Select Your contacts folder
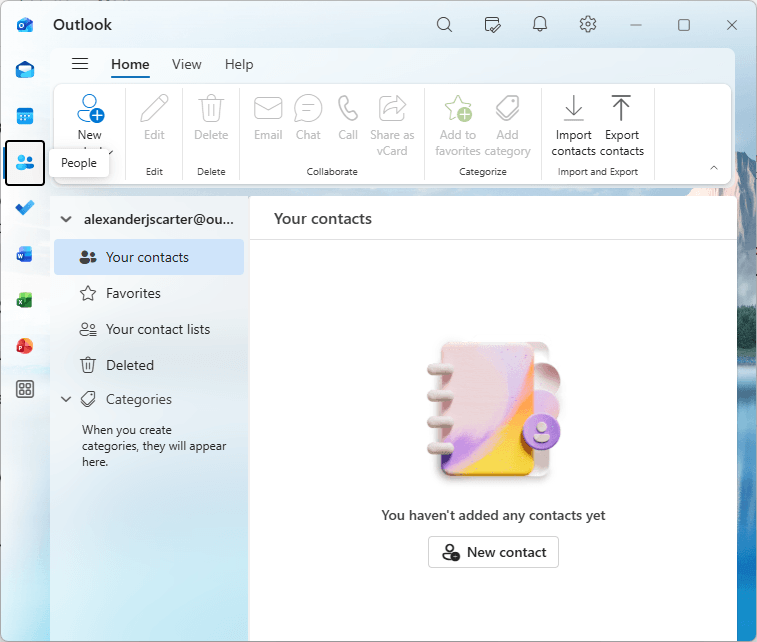Image resolution: width=757 pixels, height=642 pixels. coord(149,257)
